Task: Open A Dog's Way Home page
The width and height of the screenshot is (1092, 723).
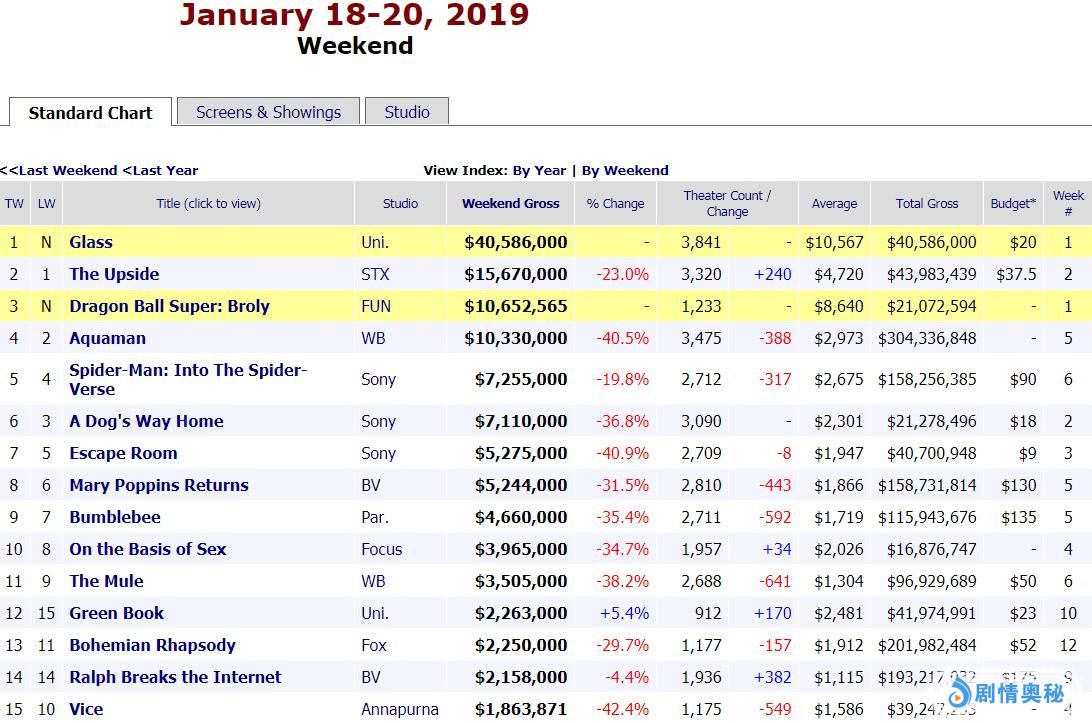Action: [x=146, y=421]
